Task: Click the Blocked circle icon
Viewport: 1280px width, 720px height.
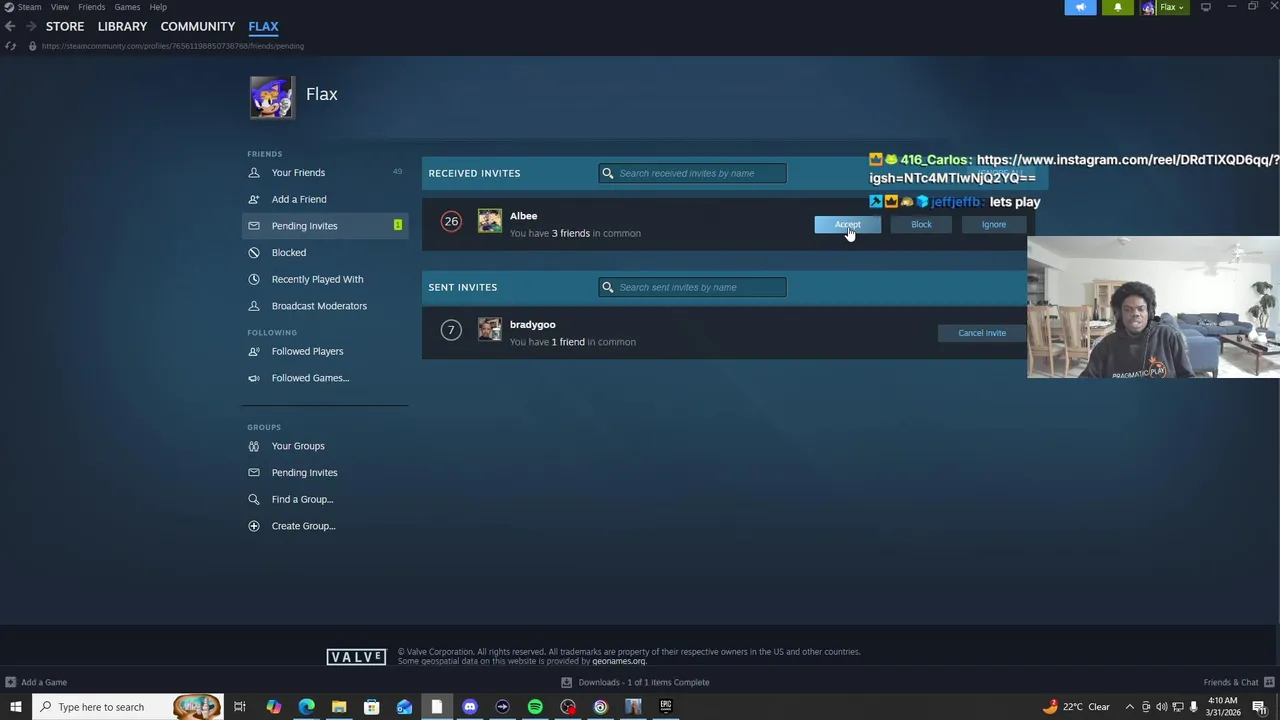Action: [254, 252]
